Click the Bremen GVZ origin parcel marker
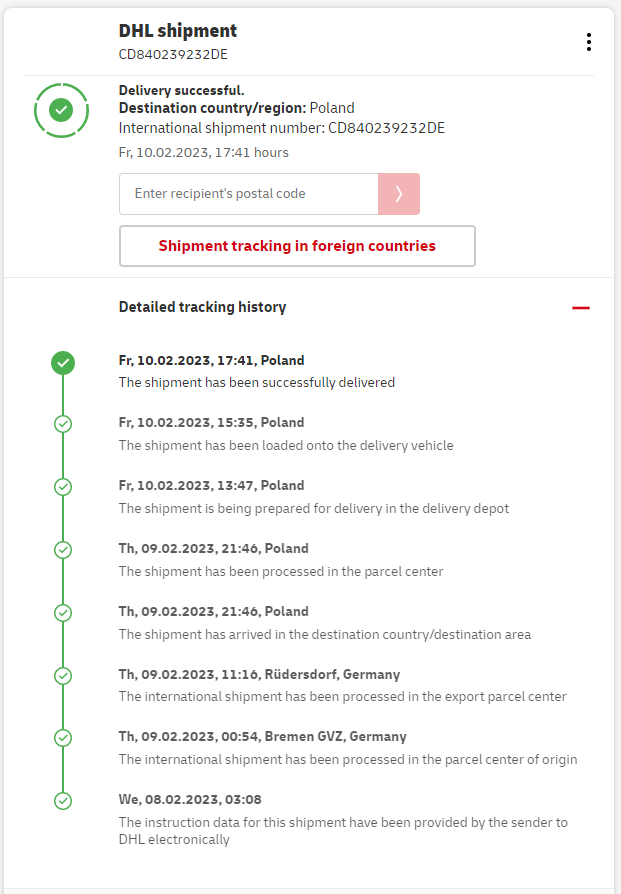The height and width of the screenshot is (894, 621). 63,738
